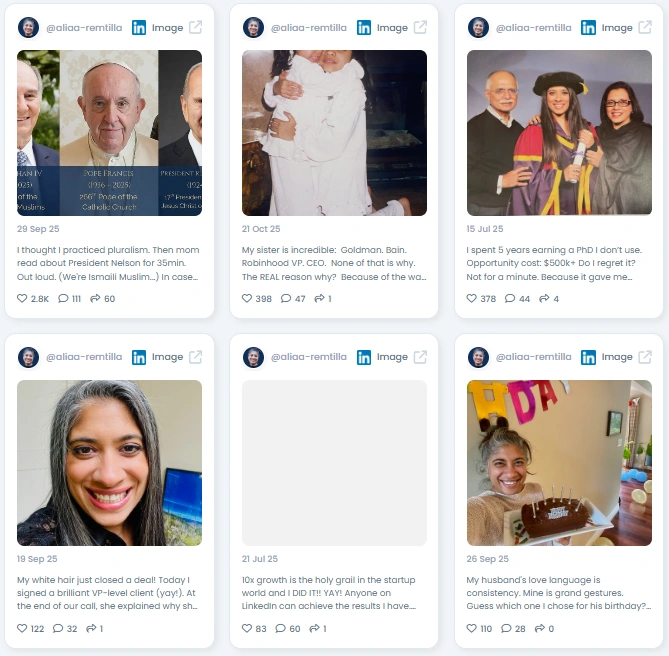The image size is (669, 656).
Task: Click LinkedIn logo on the white hair post
Action: pos(139,357)
